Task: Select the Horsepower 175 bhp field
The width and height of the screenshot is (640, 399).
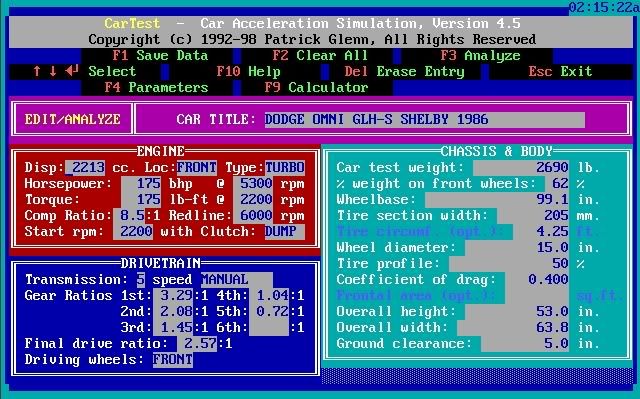Action: [141, 184]
